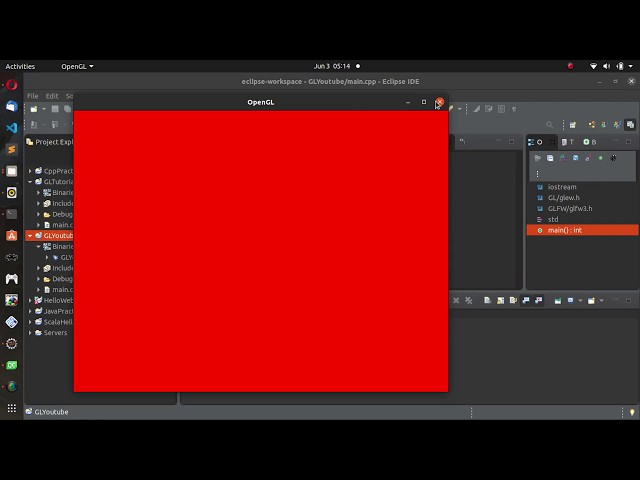Image resolution: width=640 pixels, height=480 pixels.
Task: Open Terminal from the dock
Action: point(11,214)
